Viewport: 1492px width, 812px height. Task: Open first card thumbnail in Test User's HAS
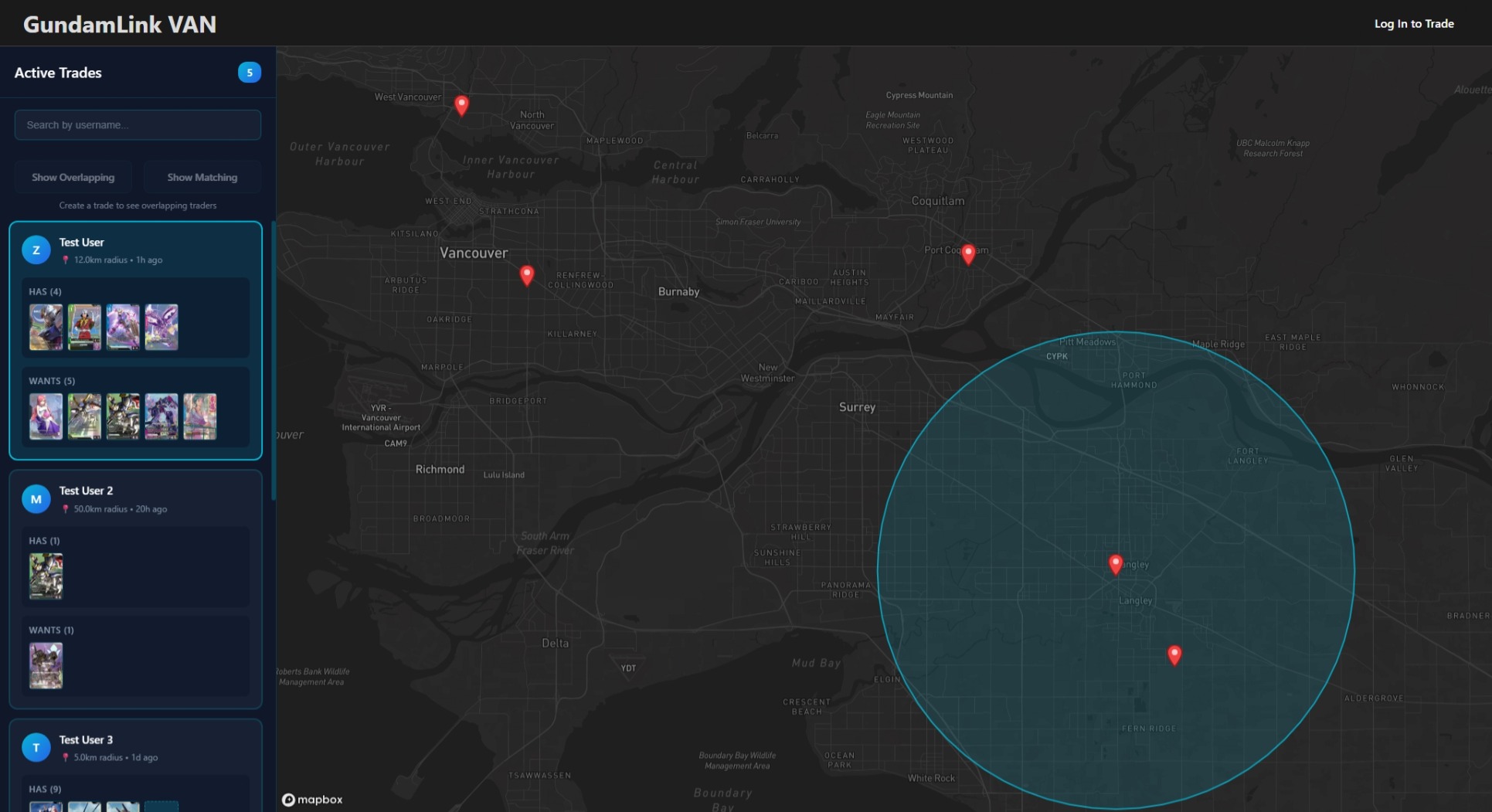coord(46,328)
